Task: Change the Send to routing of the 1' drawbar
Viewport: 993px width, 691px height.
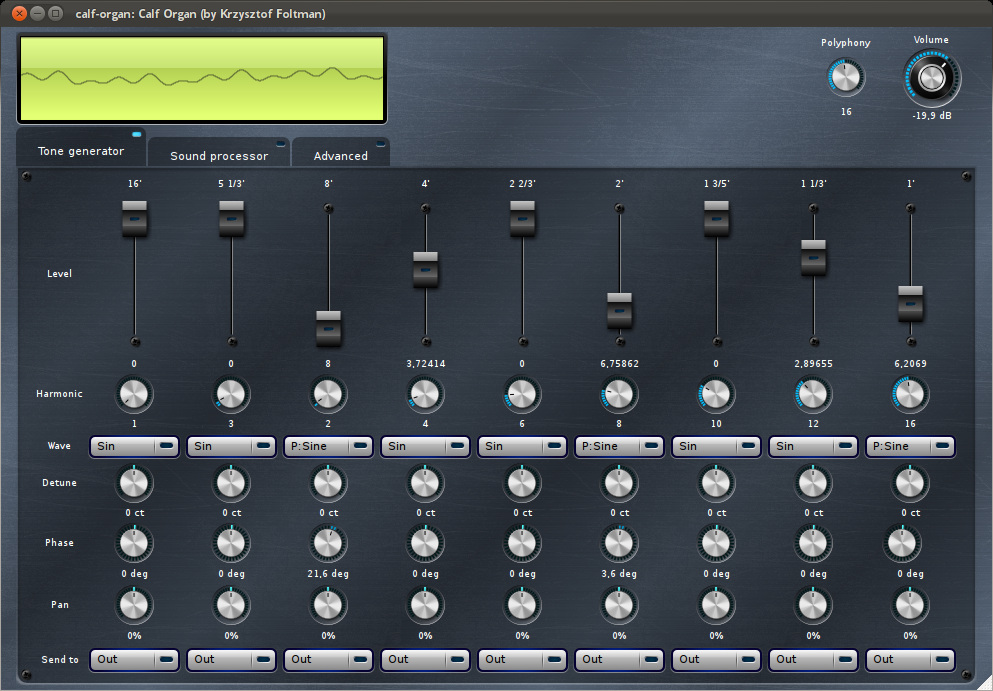Action: point(910,659)
